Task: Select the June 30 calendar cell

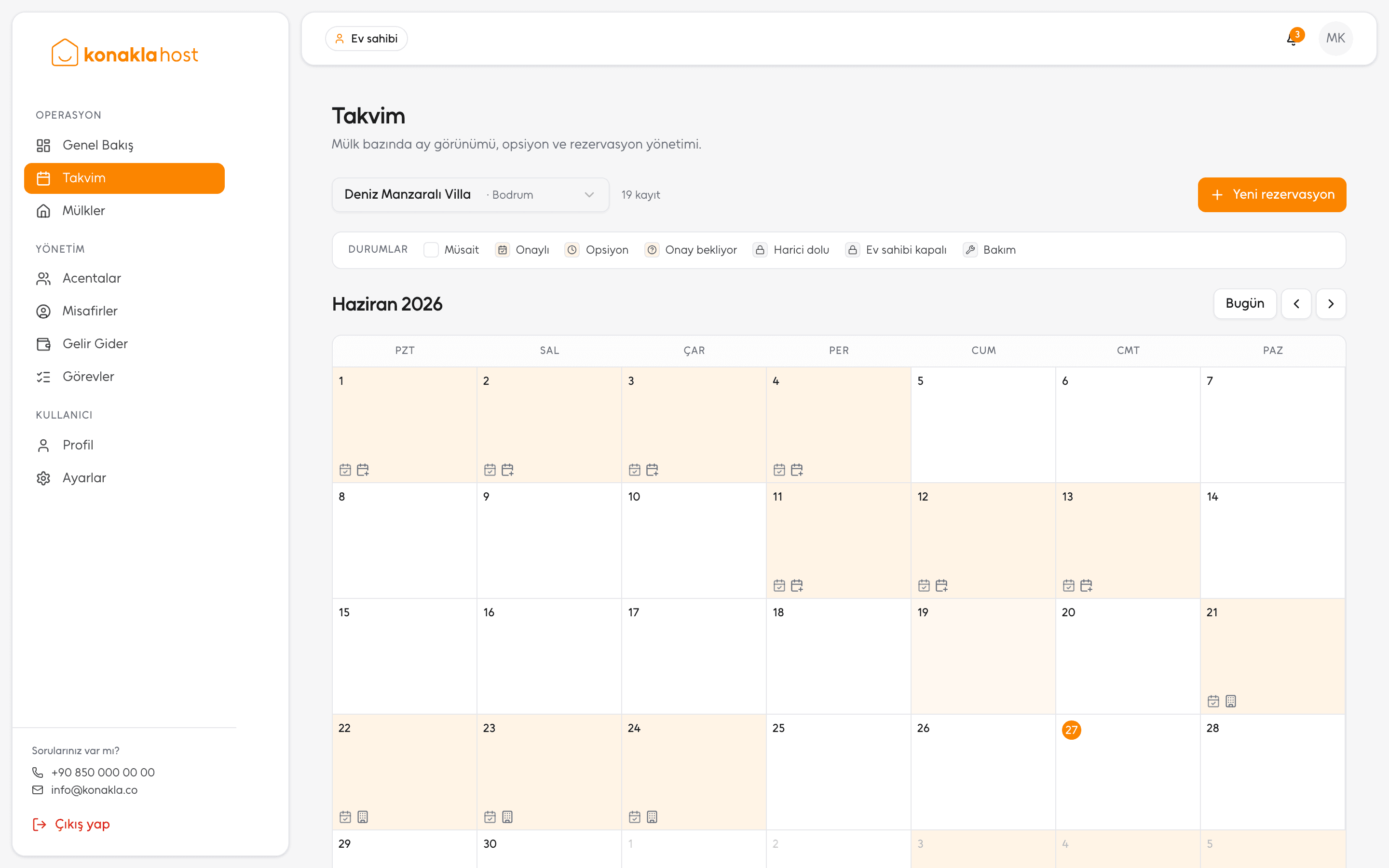Action: [549, 849]
